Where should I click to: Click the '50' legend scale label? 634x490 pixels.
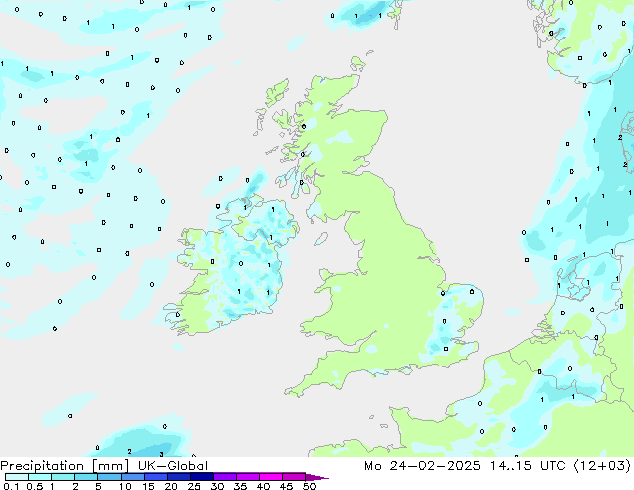pos(309,486)
